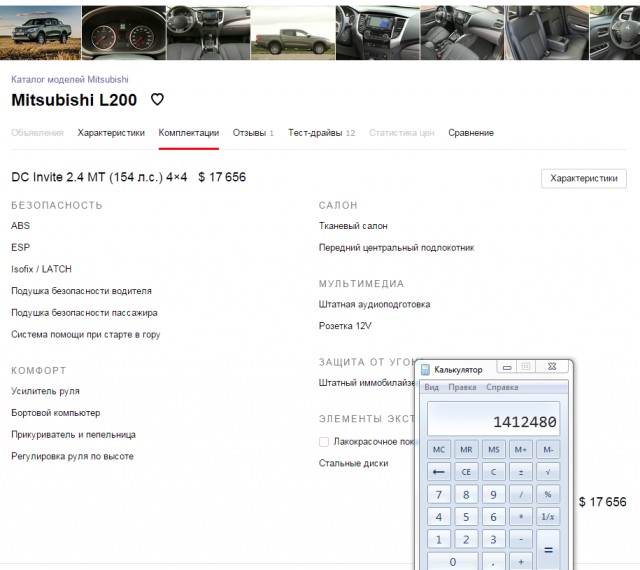Click digit 5 in Calculator
This screenshot has height=570, width=640.
[466, 517]
